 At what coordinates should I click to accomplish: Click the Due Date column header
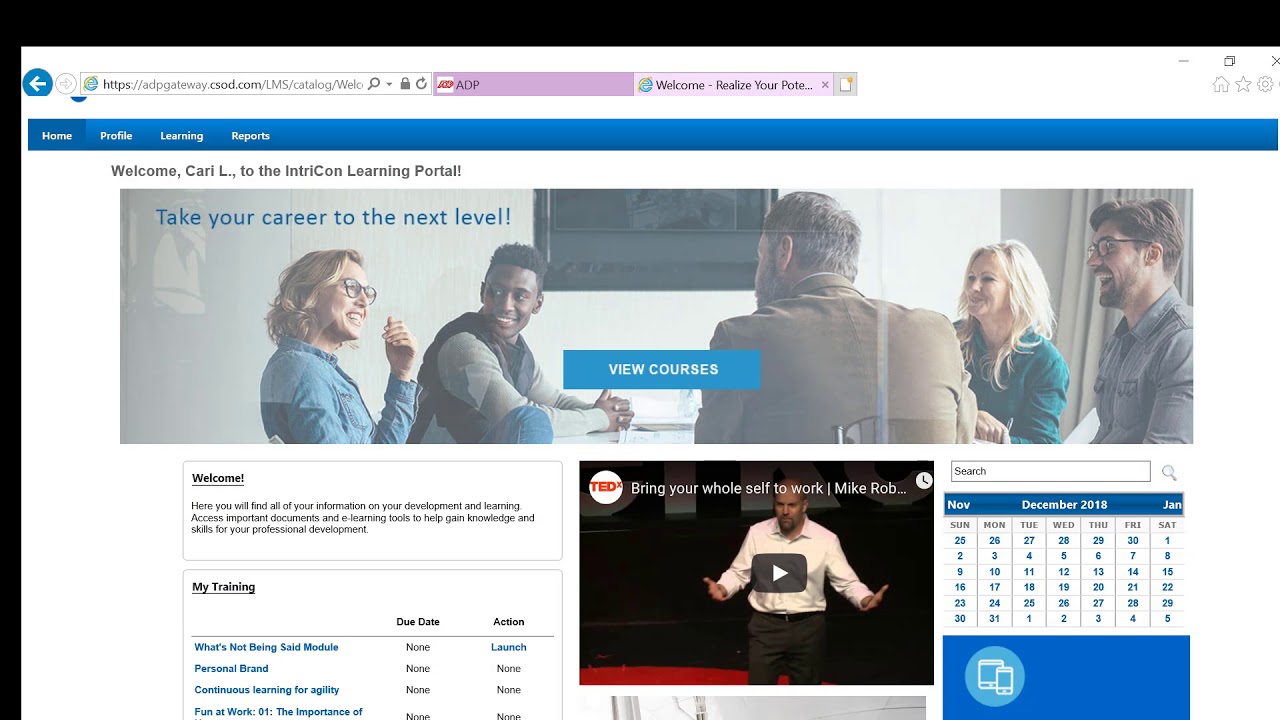pyautogui.click(x=418, y=622)
